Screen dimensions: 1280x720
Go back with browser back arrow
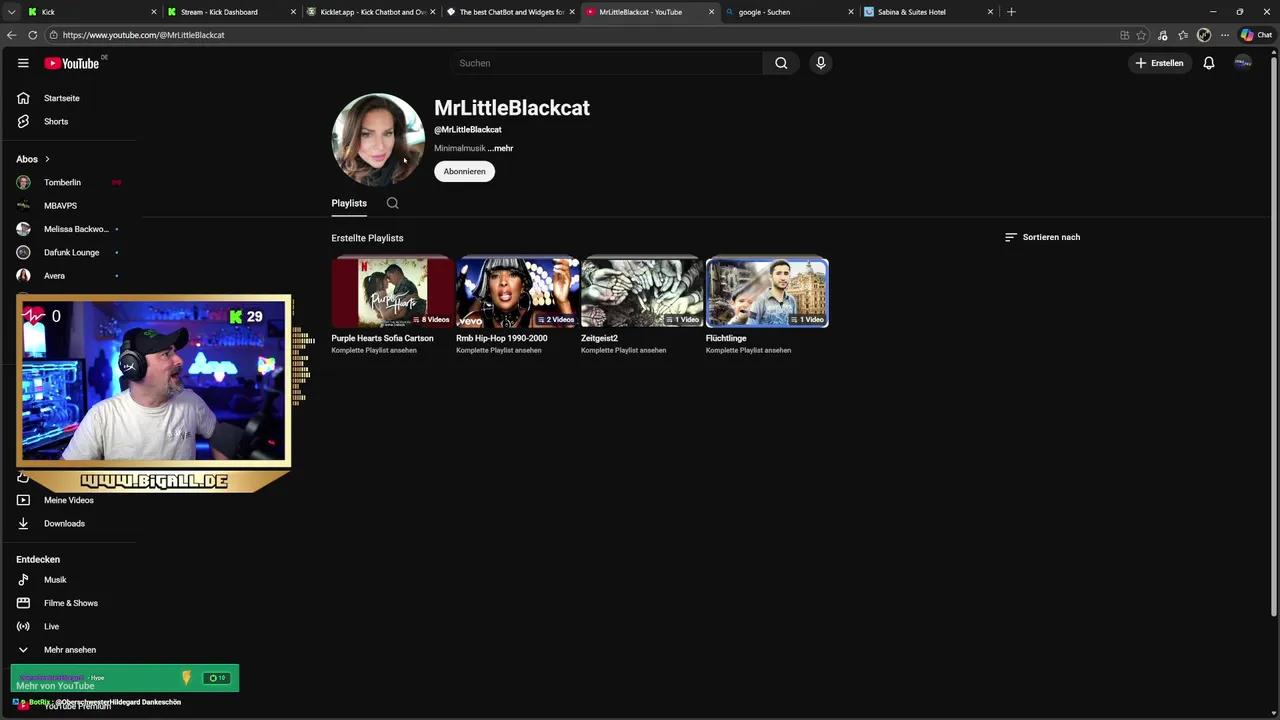point(11,35)
